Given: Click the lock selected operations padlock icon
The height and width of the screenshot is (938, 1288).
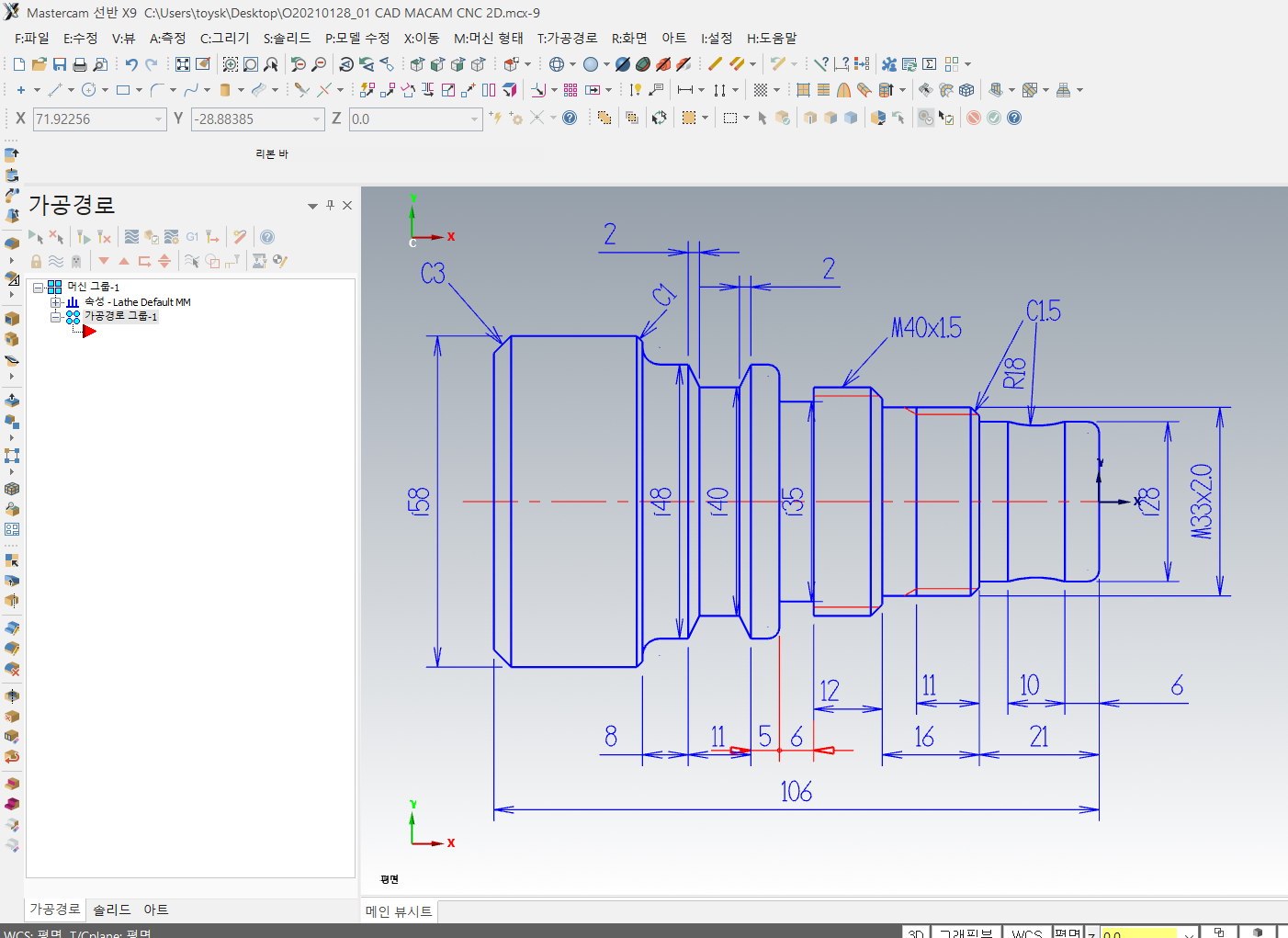Looking at the screenshot, I should click(x=36, y=261).
